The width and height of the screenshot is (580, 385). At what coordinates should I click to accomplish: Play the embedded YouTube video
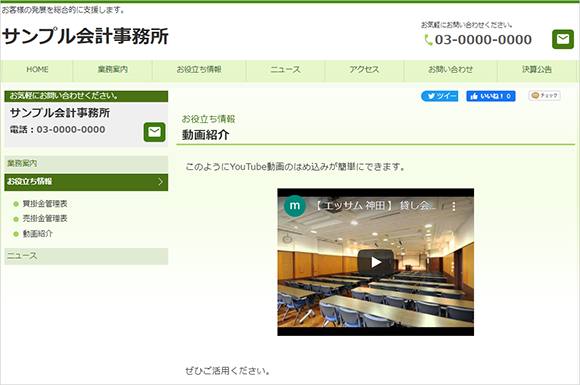coord(375,262)
